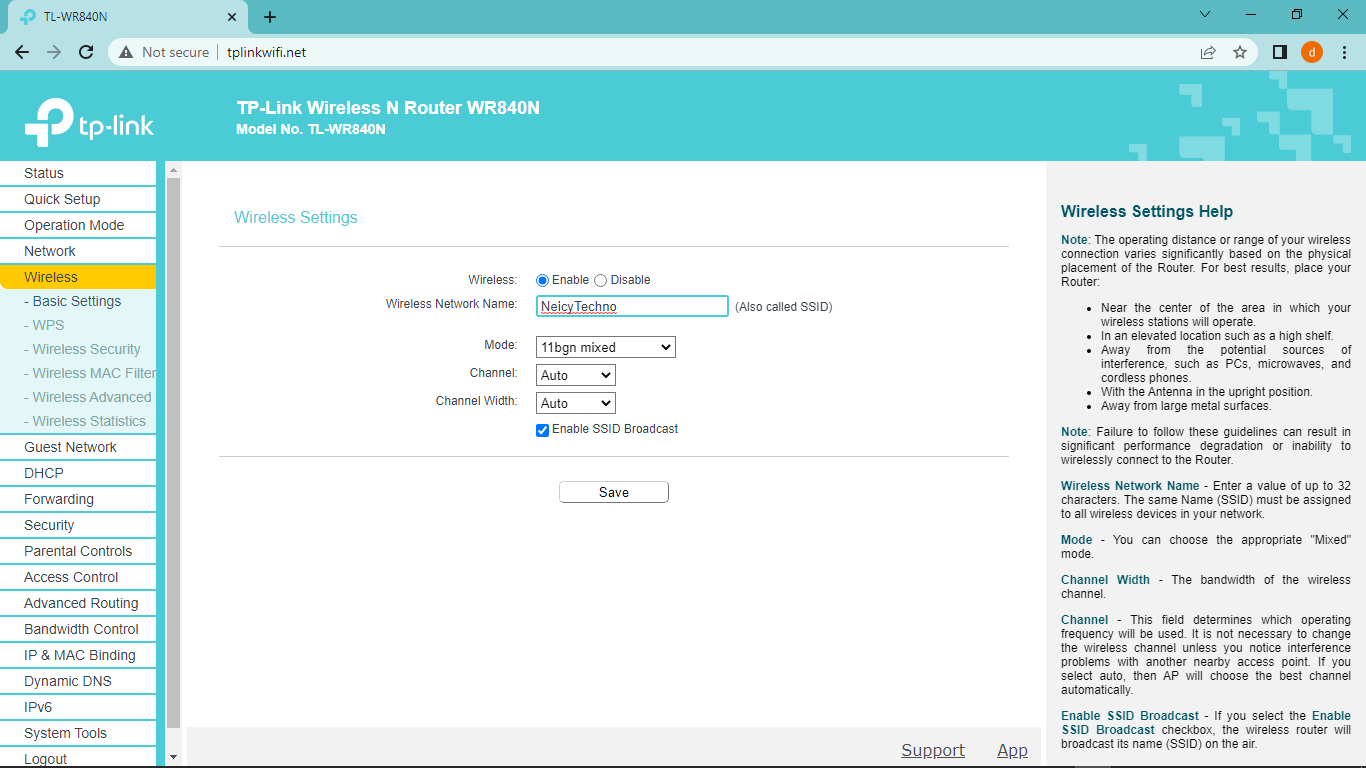Viewport: 1366px width, 768px height.
Task: Log out of the router
Action: 78,757
